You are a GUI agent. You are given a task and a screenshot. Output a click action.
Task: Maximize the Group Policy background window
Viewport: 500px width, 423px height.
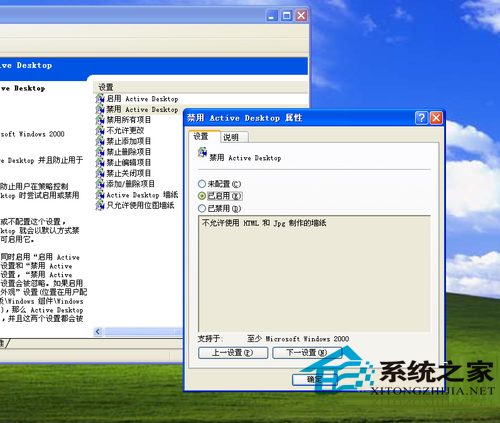tap(286, 15)
